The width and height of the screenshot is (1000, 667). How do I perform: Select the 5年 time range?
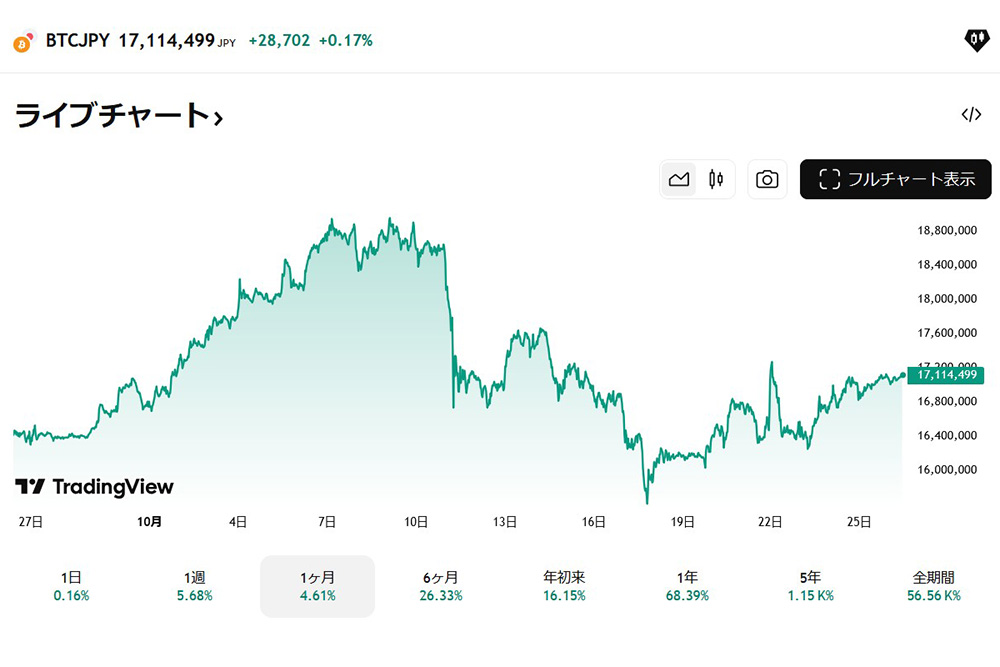810,586
